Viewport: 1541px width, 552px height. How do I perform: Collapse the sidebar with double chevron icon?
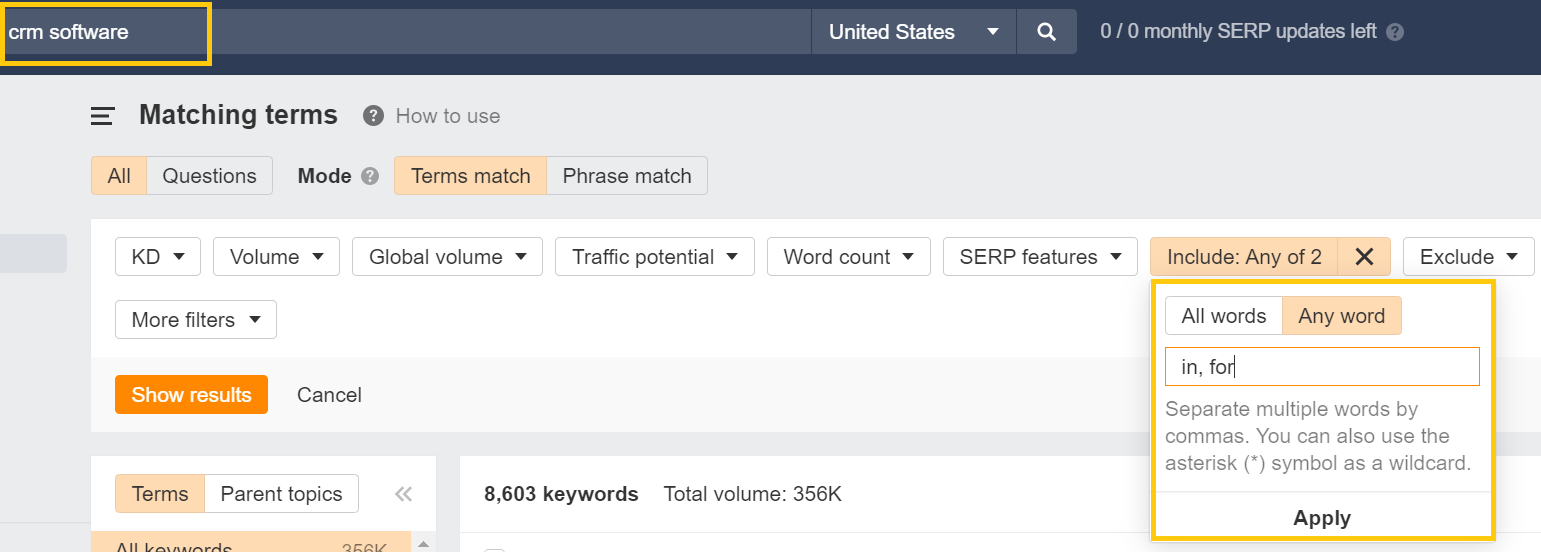(404, 494)
